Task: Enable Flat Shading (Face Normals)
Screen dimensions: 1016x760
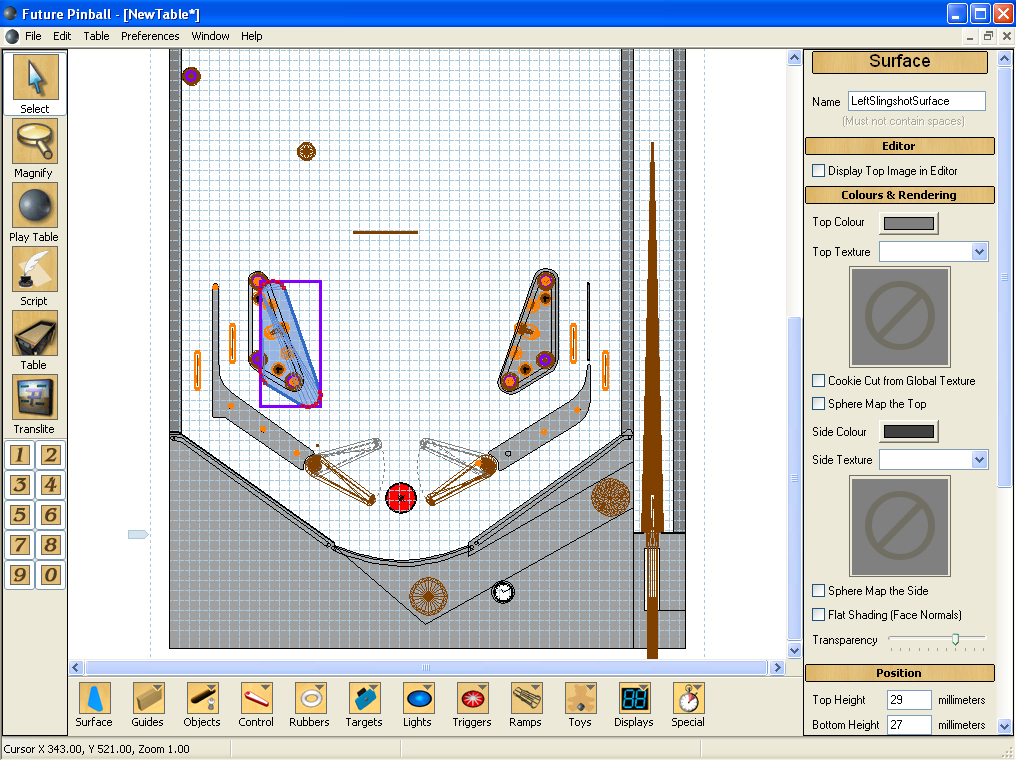Action: [x=819, y=614]
